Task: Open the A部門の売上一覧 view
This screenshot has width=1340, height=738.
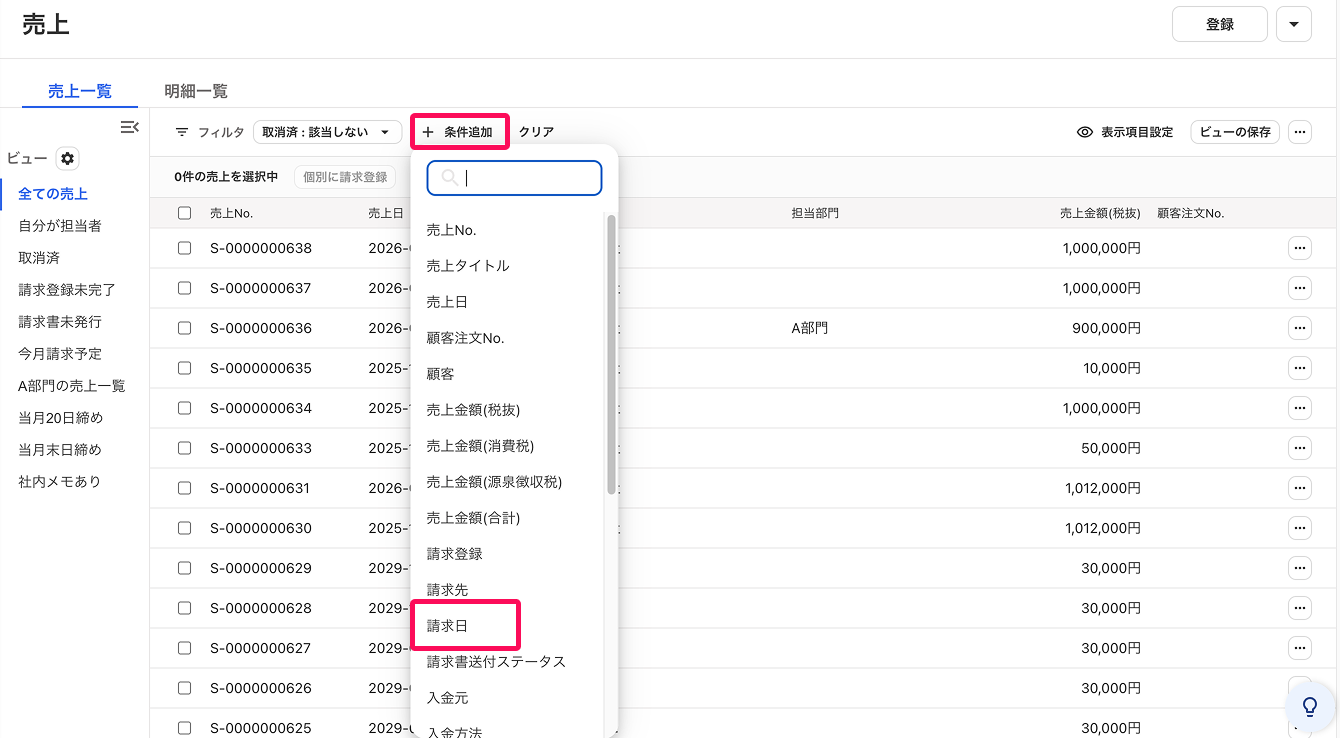Action: [x=72, y=386]
